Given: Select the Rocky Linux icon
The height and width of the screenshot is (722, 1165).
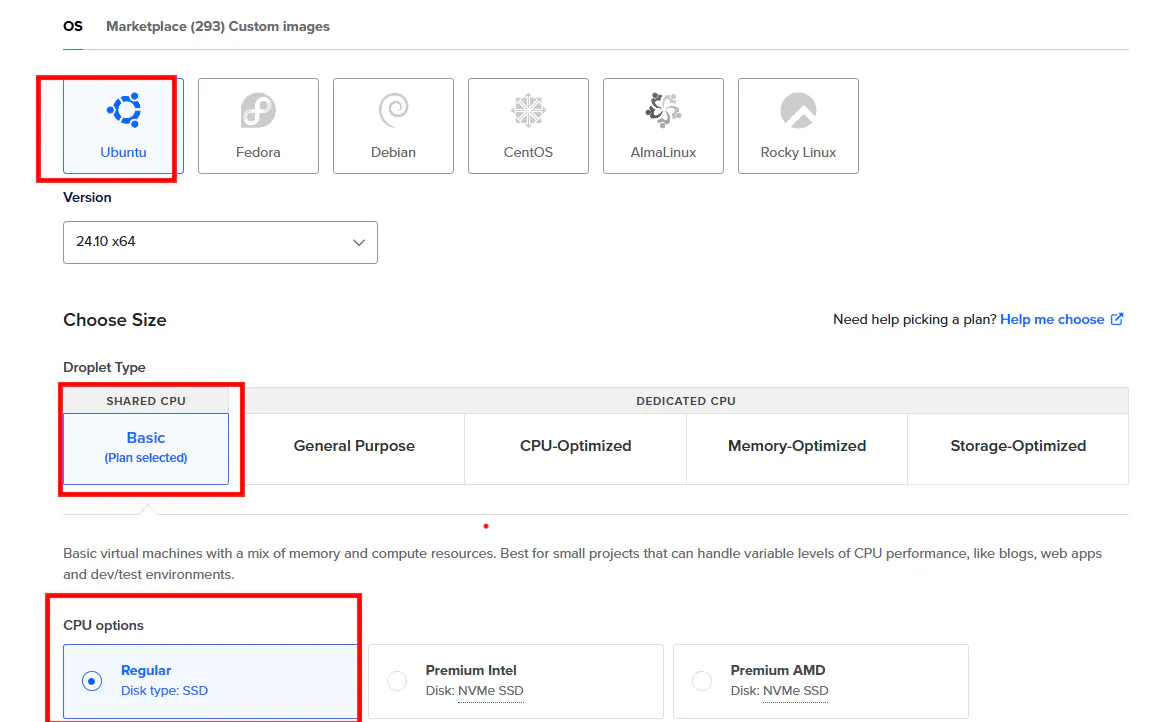Looking at the screenshot, I should (x=798, y=125).
